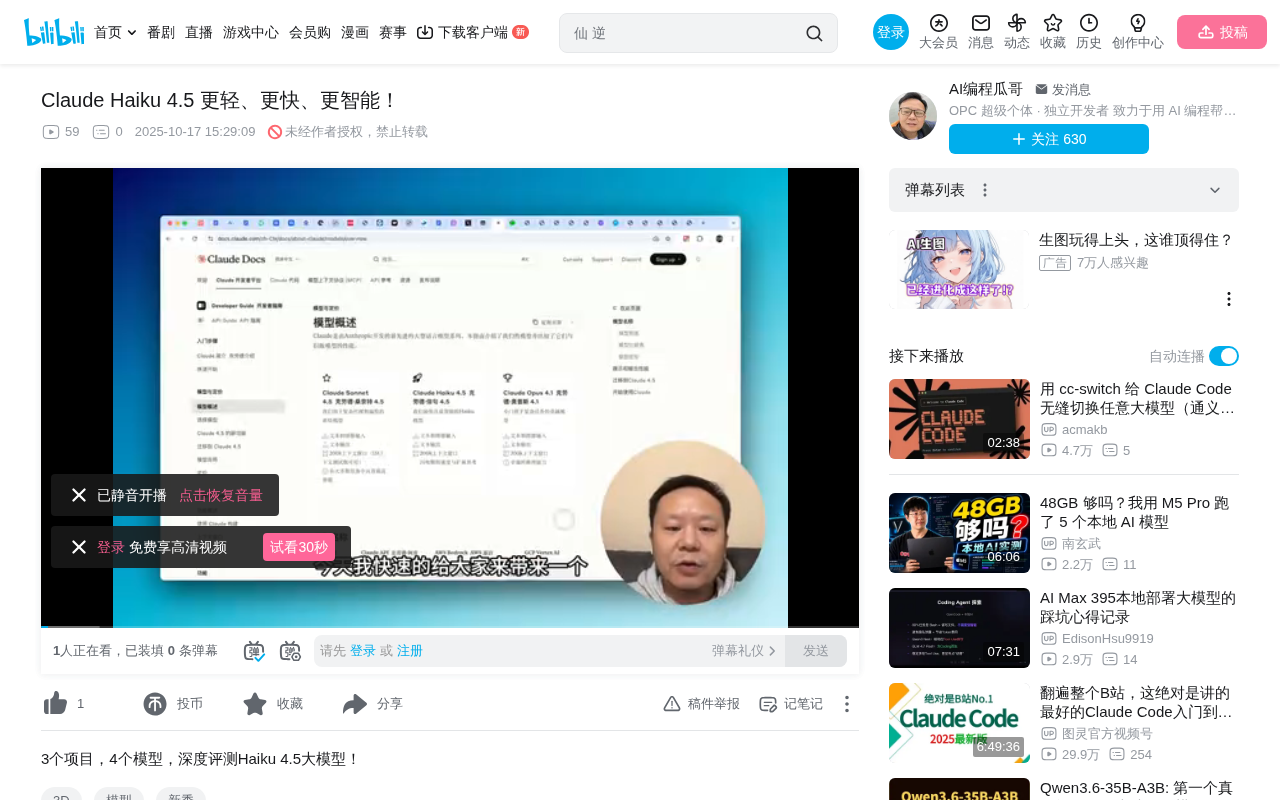Open the 历史 clock icon
This screenshot has width=1280, height=800.
tap(1089, 32)
